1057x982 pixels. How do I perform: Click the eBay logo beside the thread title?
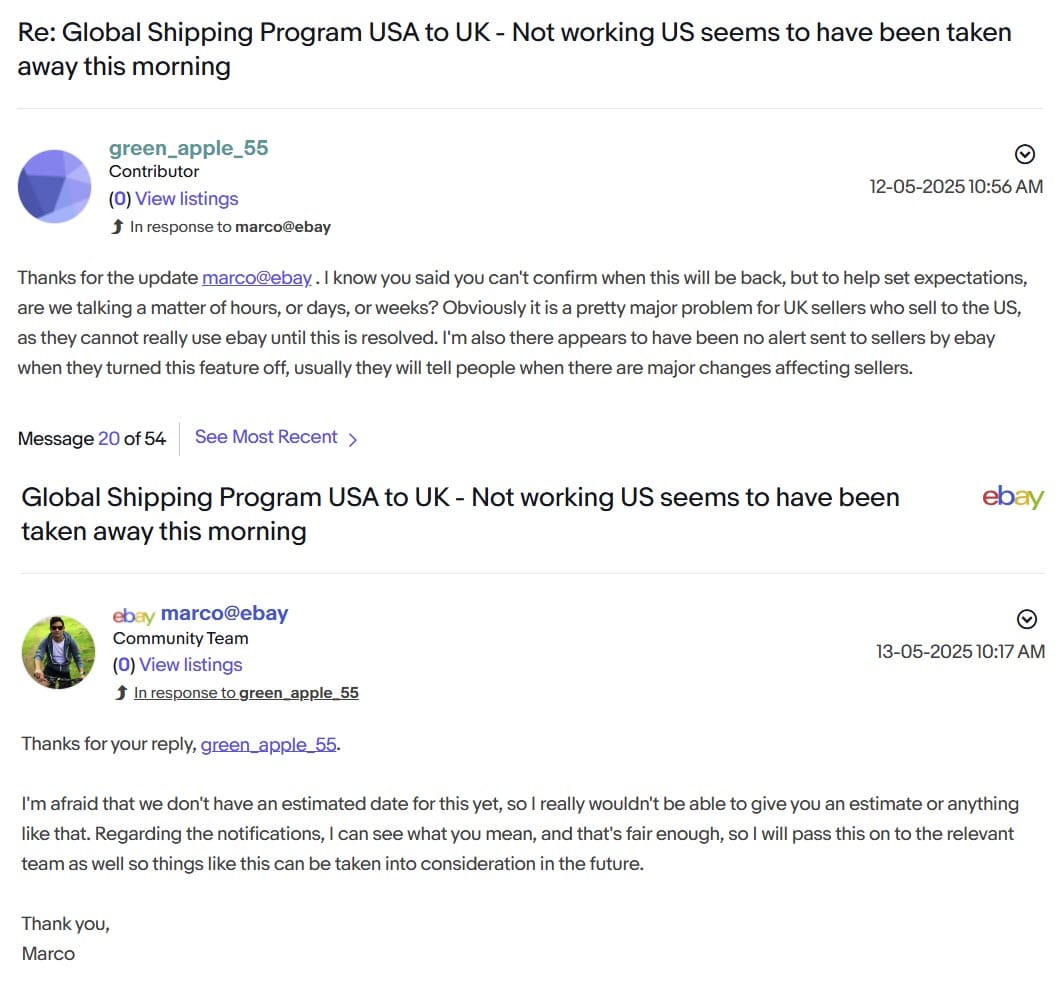pyautogui.click(x=1012, y=498)
